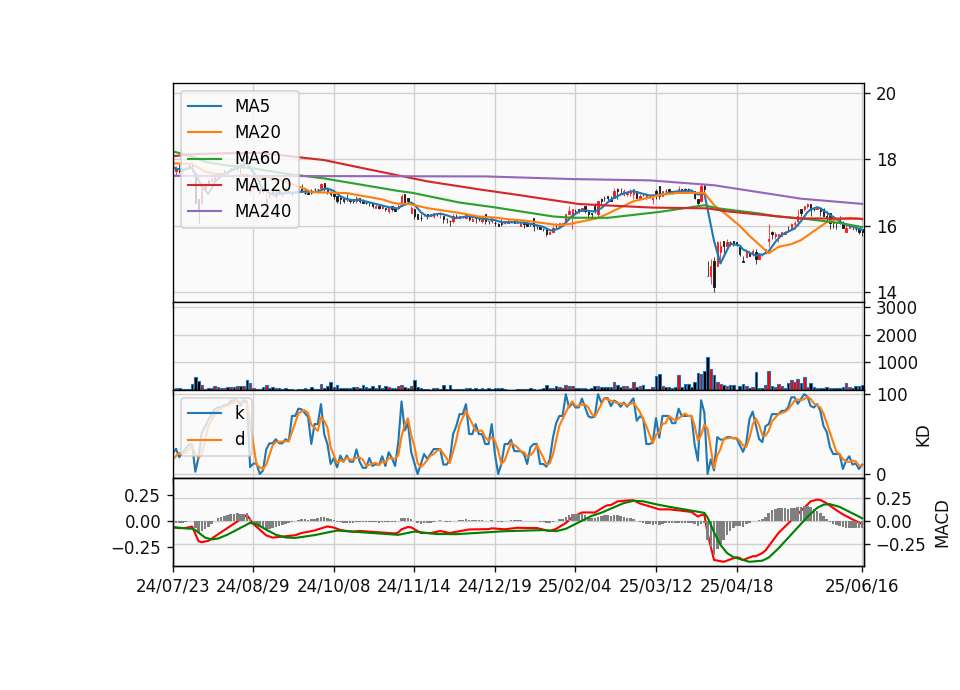Click the blue MA5 legend line sample
This screenshot has height=690, width=960.
point(204,106)
